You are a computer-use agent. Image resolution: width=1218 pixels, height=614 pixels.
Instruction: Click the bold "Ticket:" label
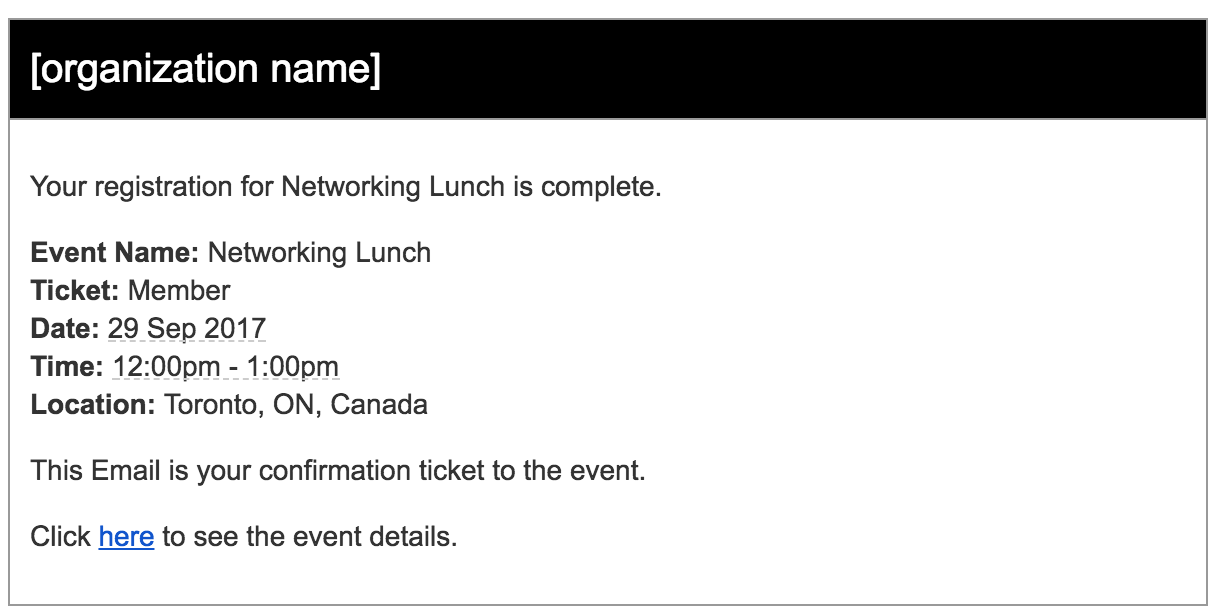point(75,291)
